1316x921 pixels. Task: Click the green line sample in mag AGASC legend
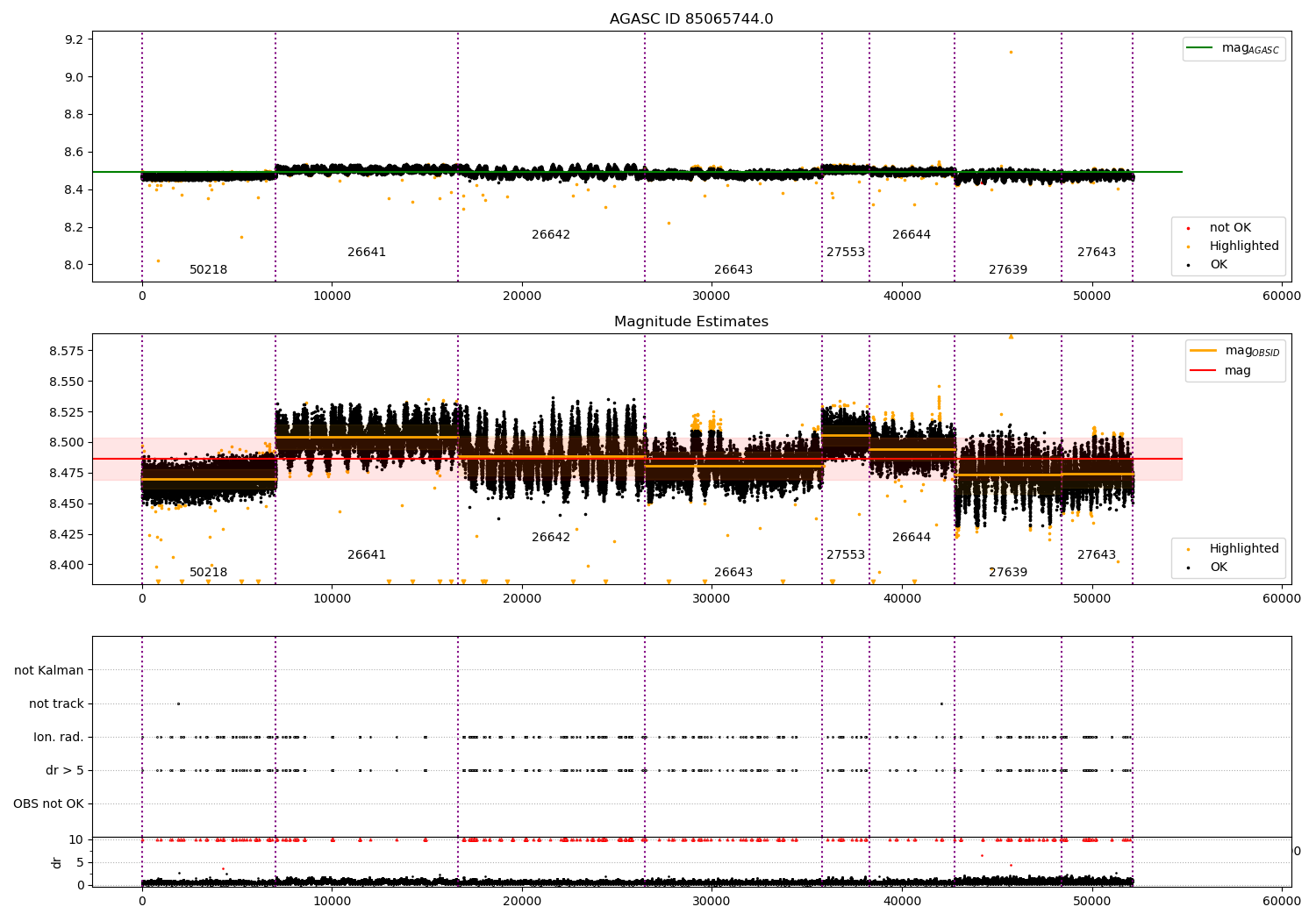(x=1199, y=48)
